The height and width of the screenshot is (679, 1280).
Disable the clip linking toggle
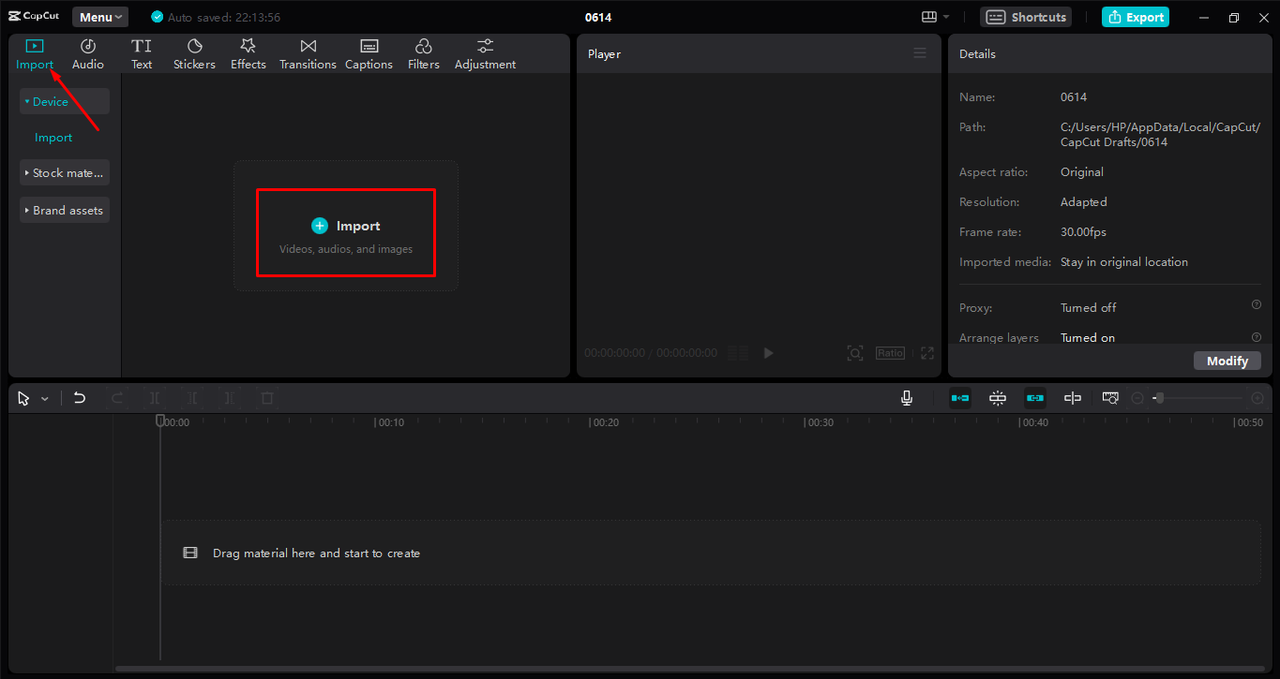(x=1035, y=397)
